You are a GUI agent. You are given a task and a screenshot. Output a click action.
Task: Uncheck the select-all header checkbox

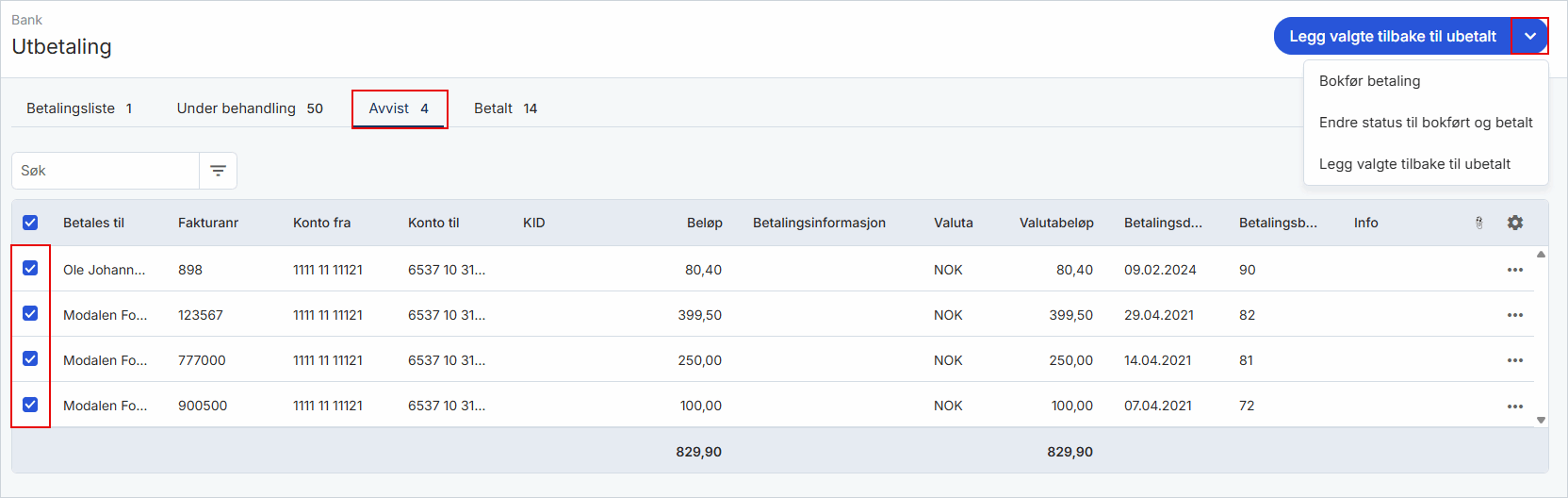point(30,223)
